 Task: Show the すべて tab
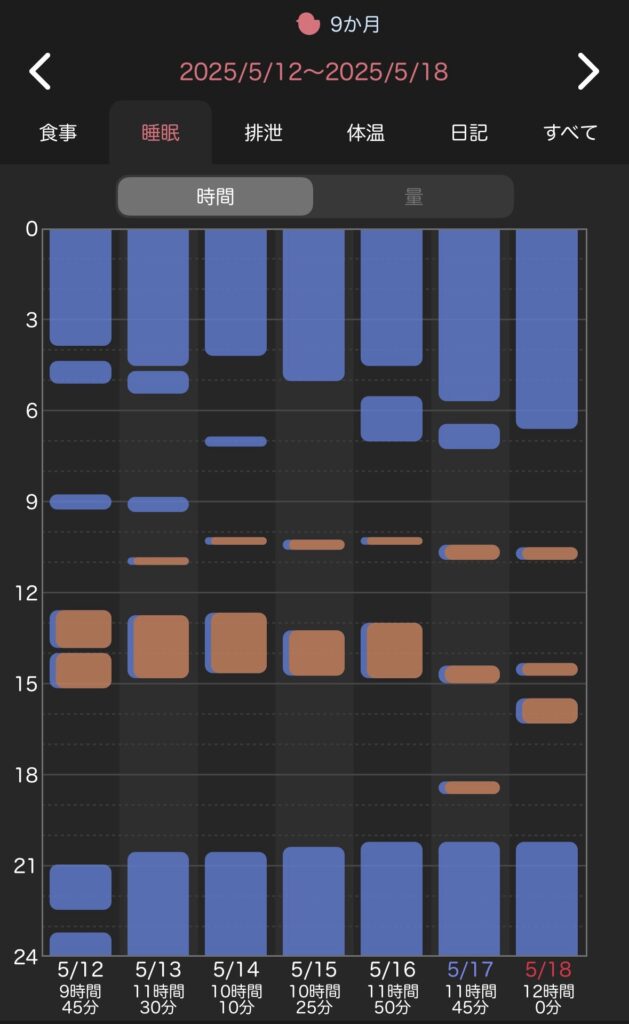pos(570,133)
